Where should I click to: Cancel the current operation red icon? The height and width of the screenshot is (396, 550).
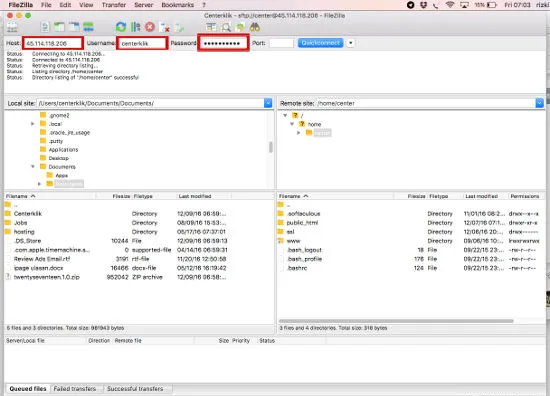point(150,27)
